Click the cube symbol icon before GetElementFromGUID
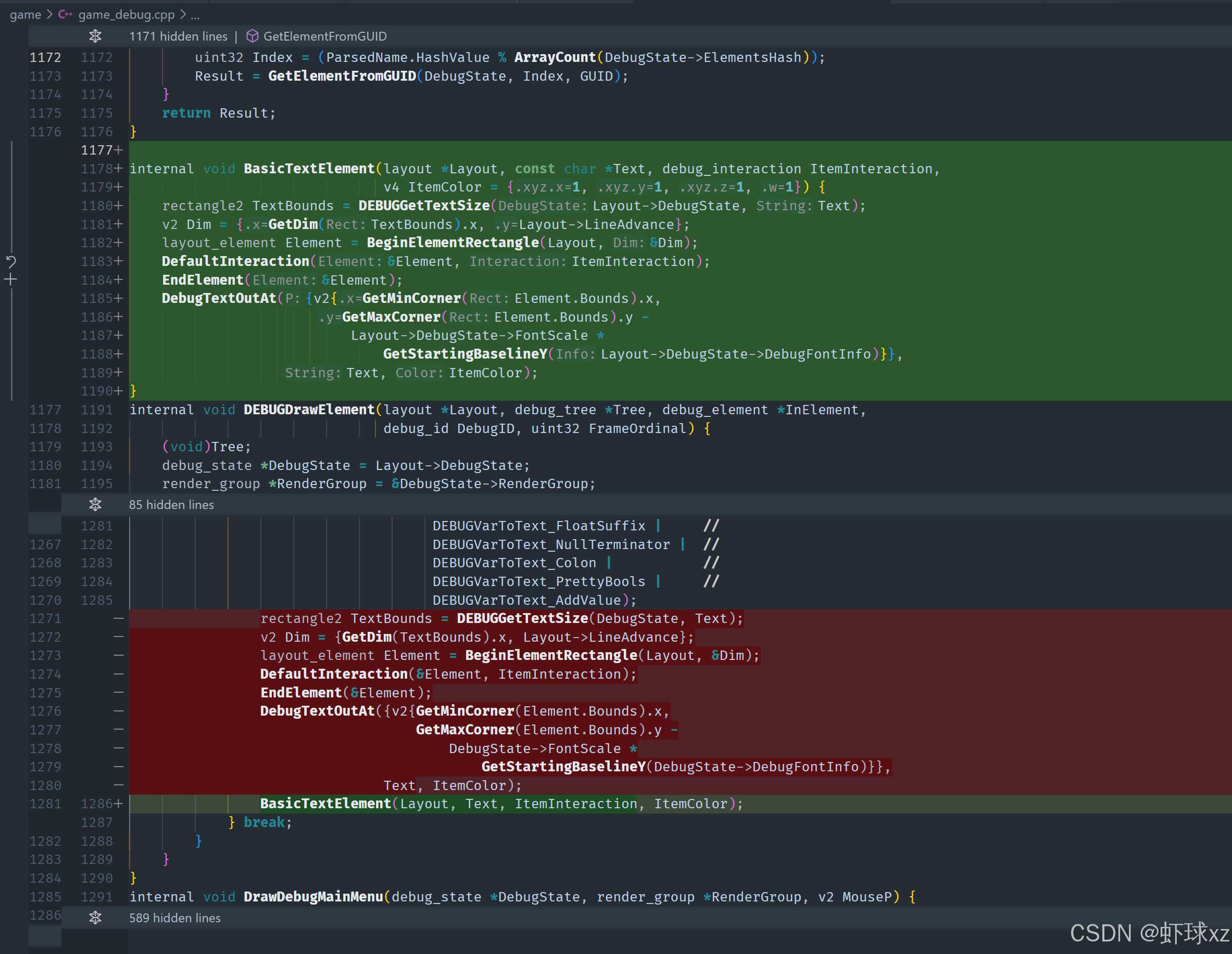 pos(252,36)
